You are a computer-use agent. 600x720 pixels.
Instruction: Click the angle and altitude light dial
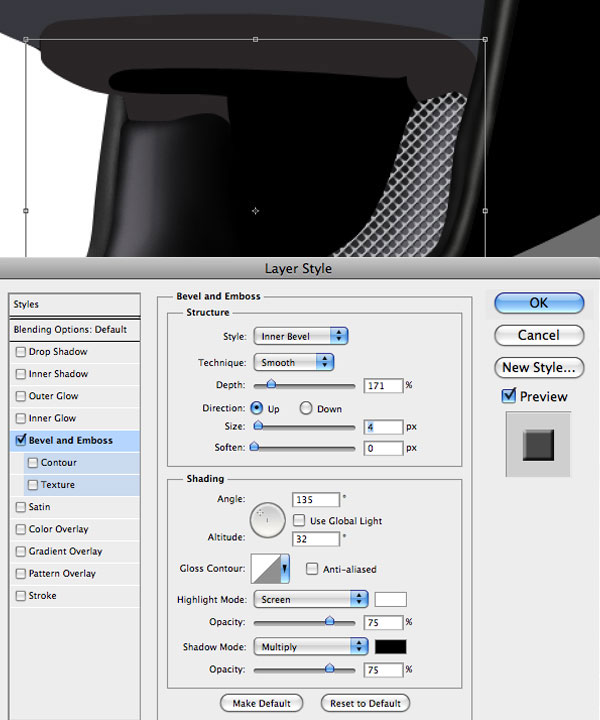coord(268,520)
